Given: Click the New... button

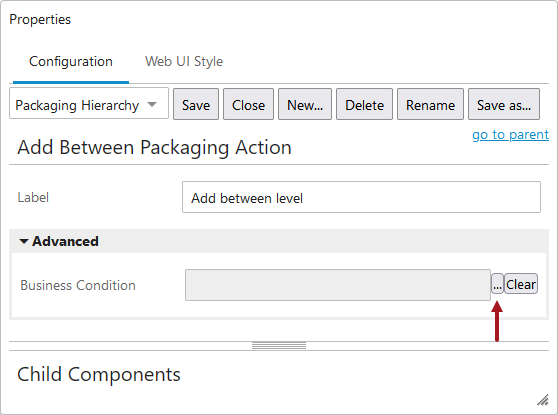Looking at the screenshot, I should (305, 104).
